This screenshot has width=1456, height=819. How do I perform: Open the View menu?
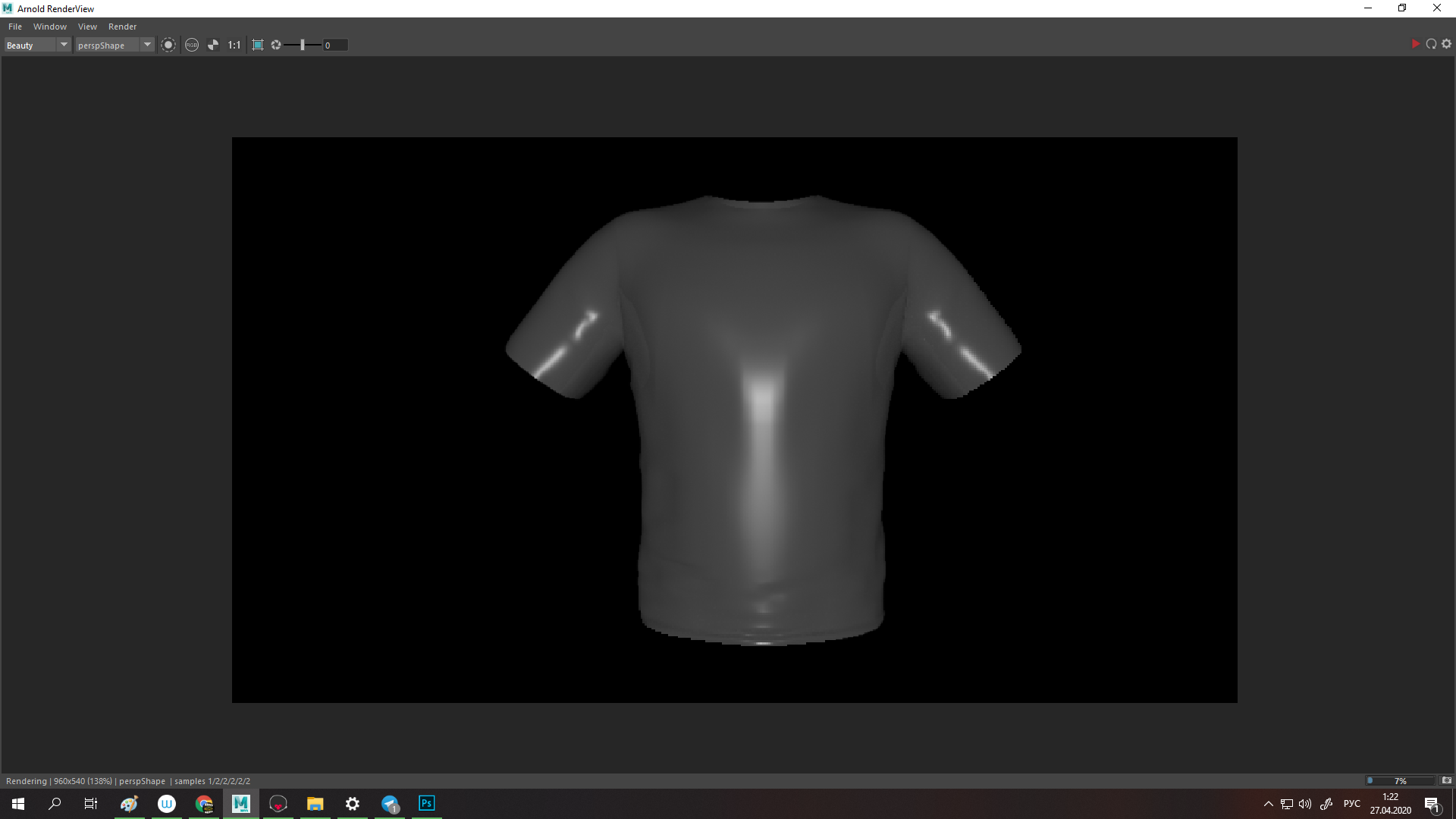87,27
